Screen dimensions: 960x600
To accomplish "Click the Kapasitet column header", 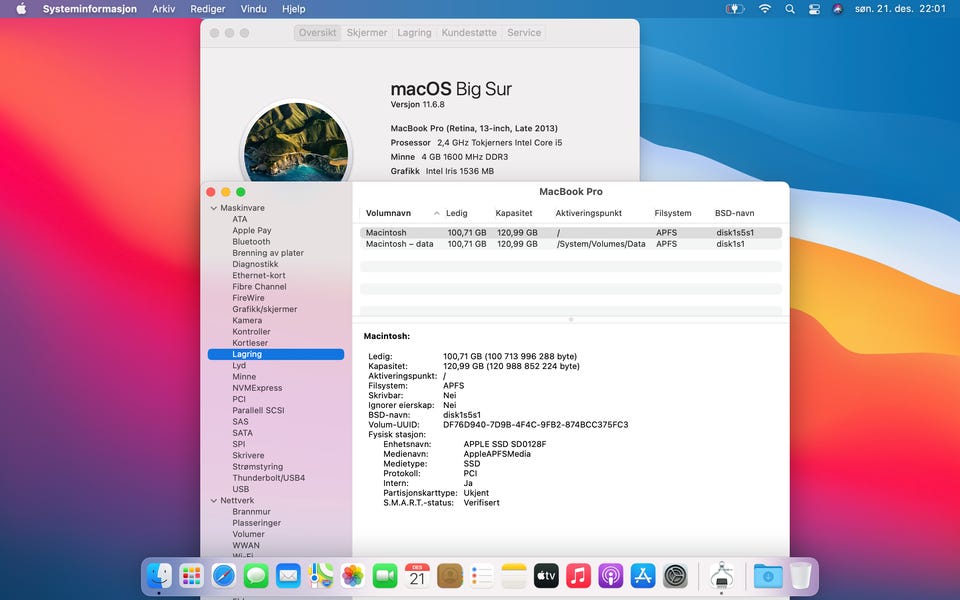I will click(513, 214).
